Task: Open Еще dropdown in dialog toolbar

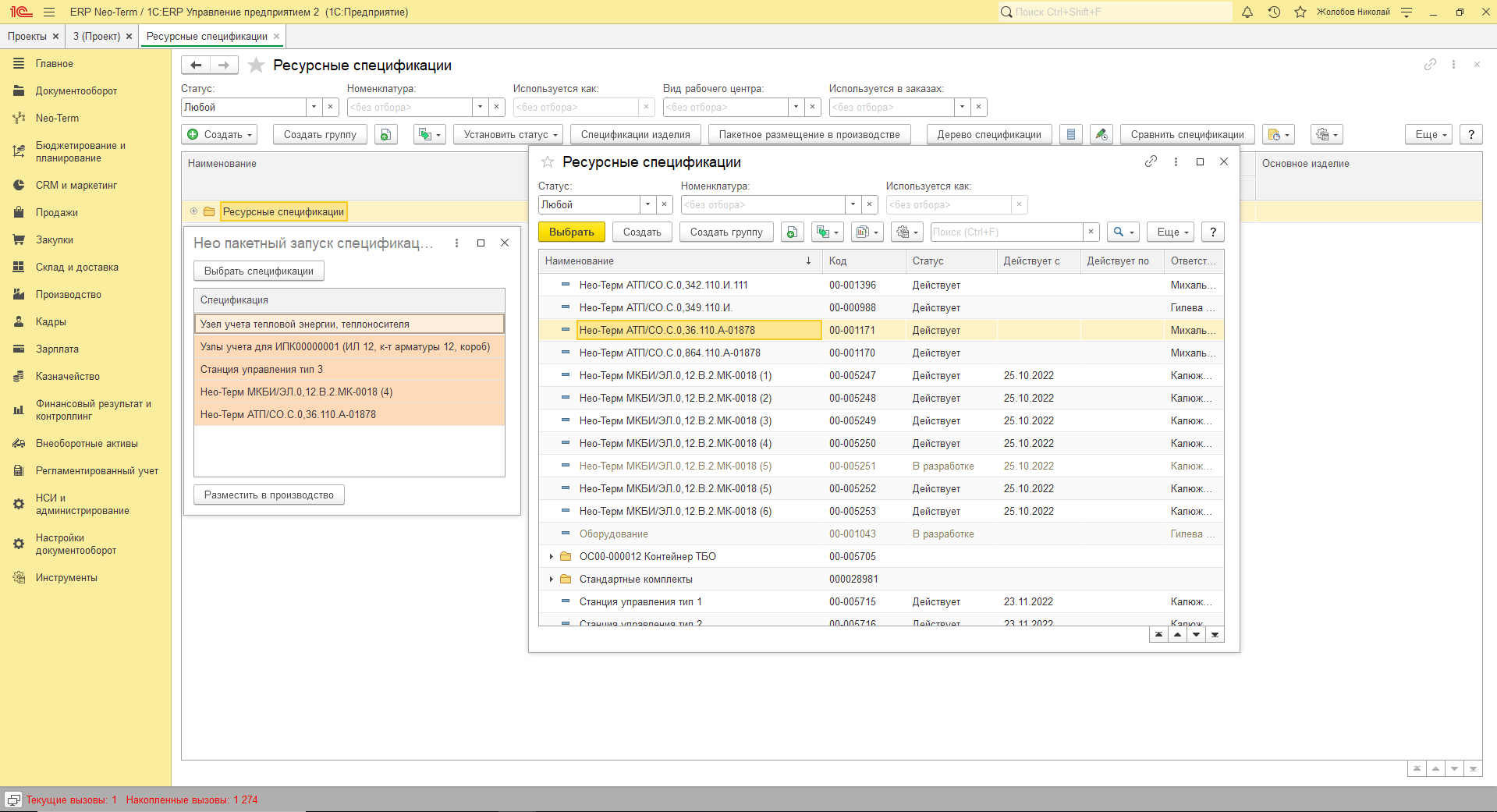Action: pos(1171,232)
